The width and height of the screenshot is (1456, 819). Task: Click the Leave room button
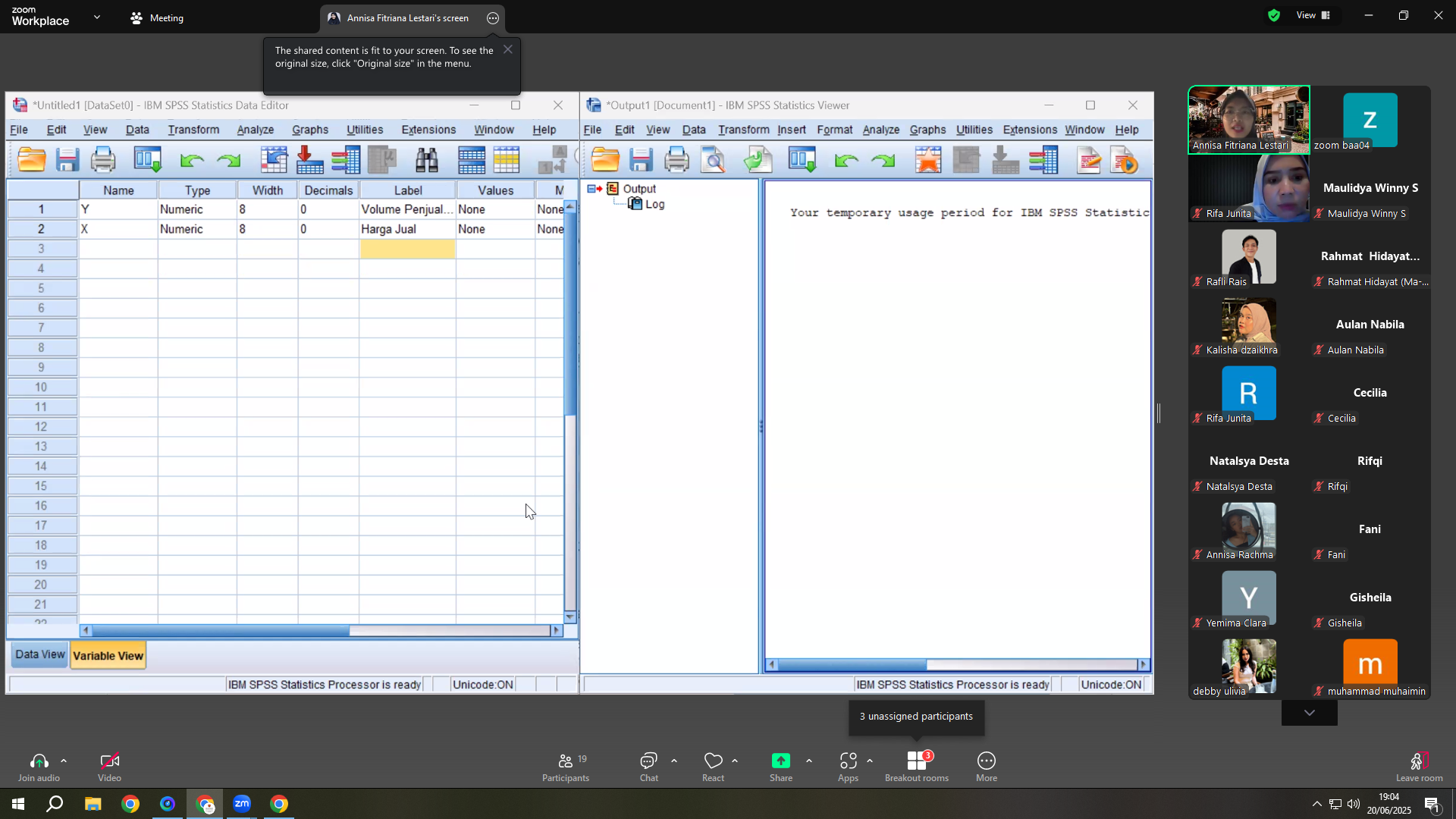1420,767
